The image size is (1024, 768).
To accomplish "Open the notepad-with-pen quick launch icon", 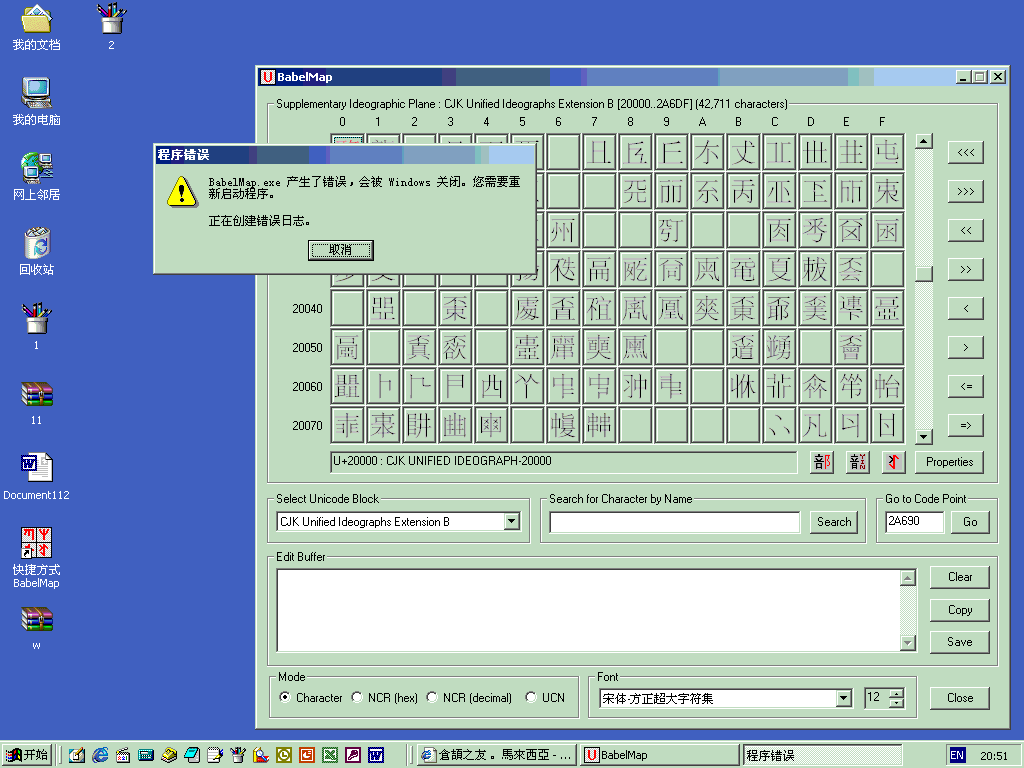I will pos(215,755).
